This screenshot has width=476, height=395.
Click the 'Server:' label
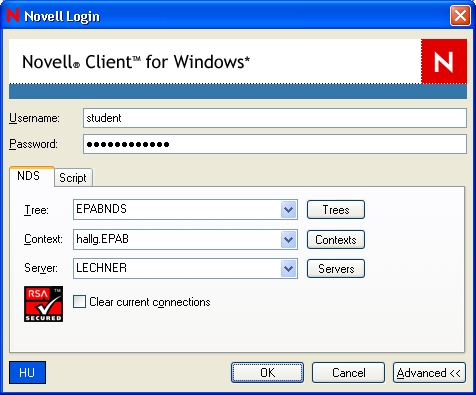41,268
